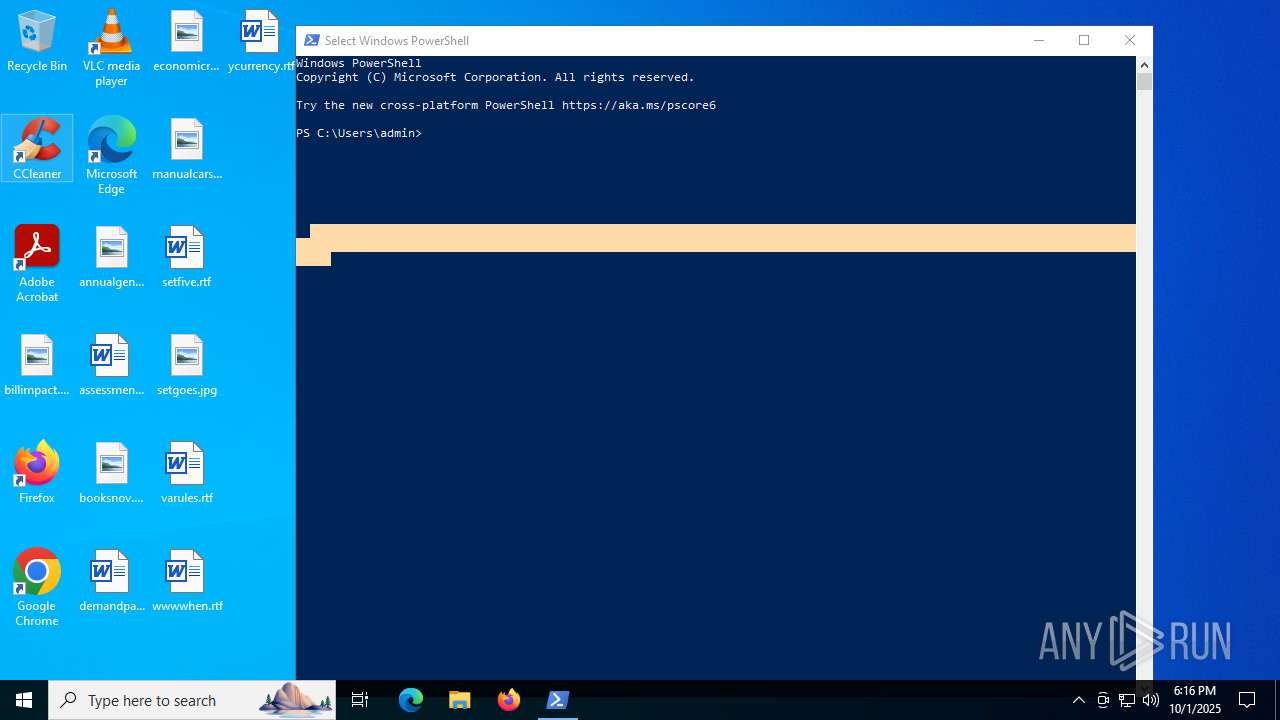Click the PowerShell title bar icon

coord(312,40)
